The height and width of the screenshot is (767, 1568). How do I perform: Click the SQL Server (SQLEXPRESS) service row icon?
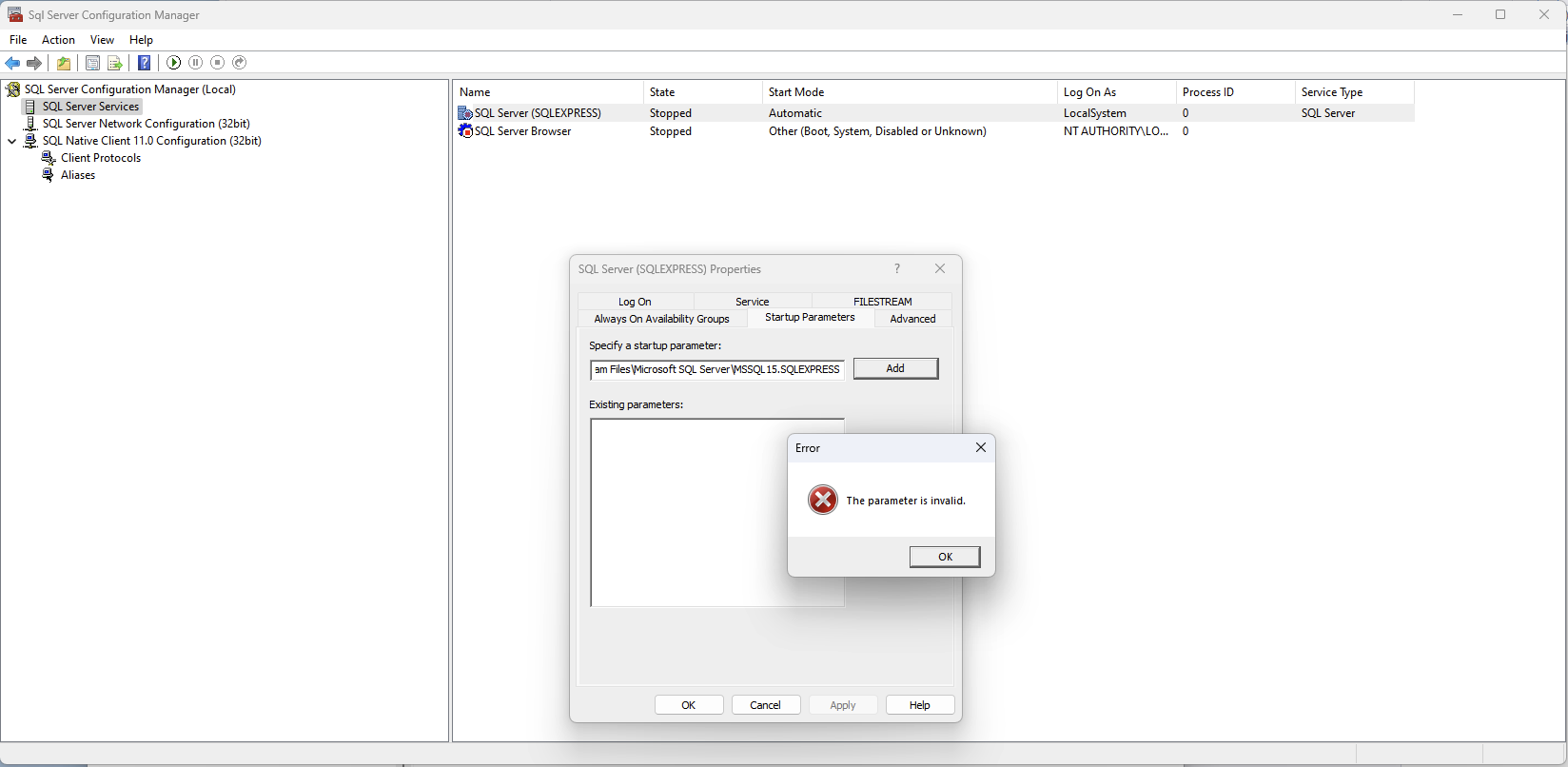tap(465, 113)
